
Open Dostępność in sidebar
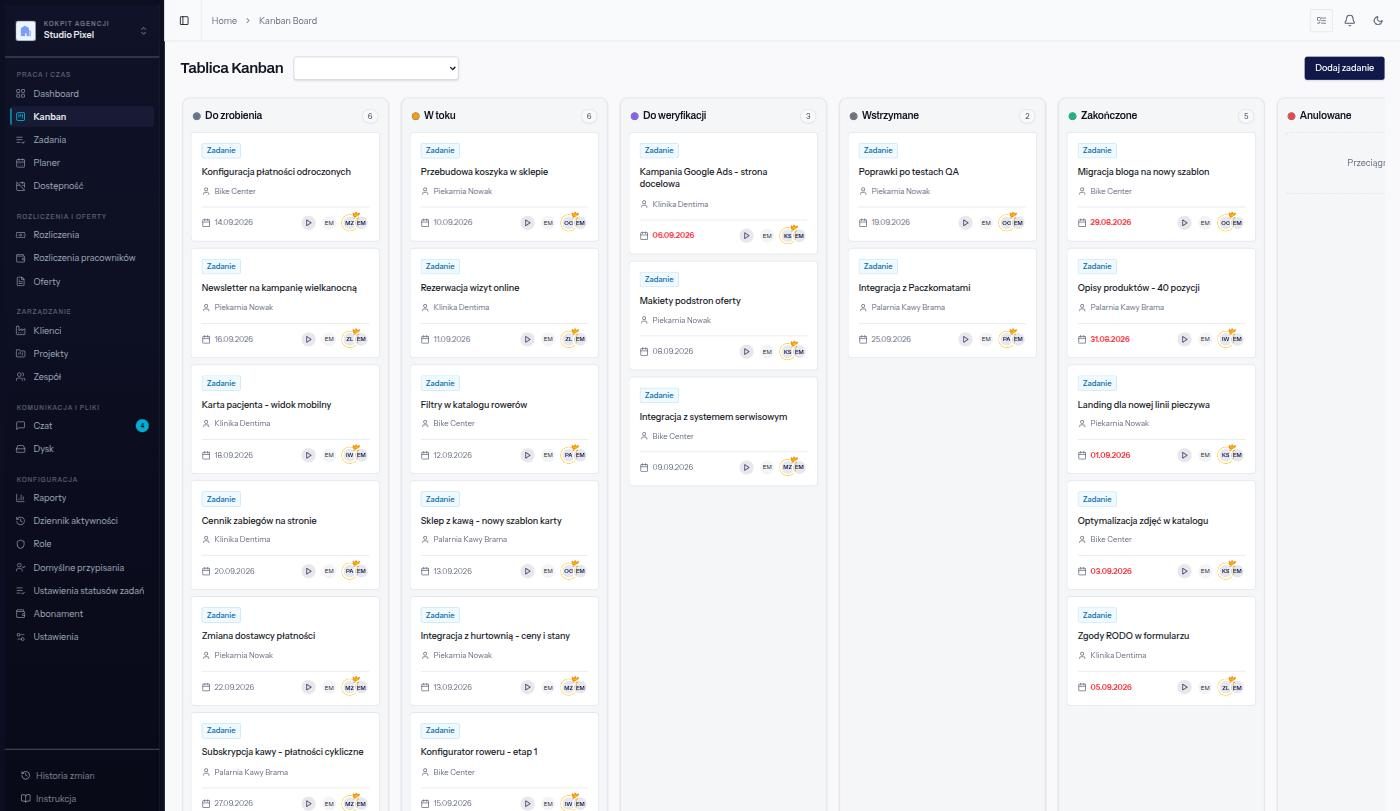(82, 186)
